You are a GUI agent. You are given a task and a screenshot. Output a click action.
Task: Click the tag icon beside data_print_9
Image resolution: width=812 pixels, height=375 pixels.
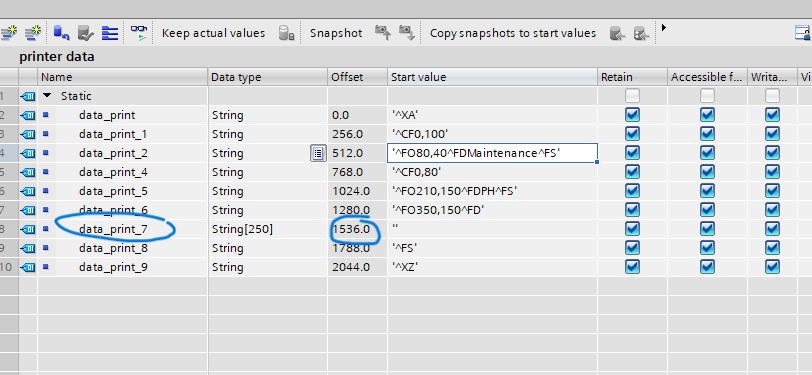point(28,267)
